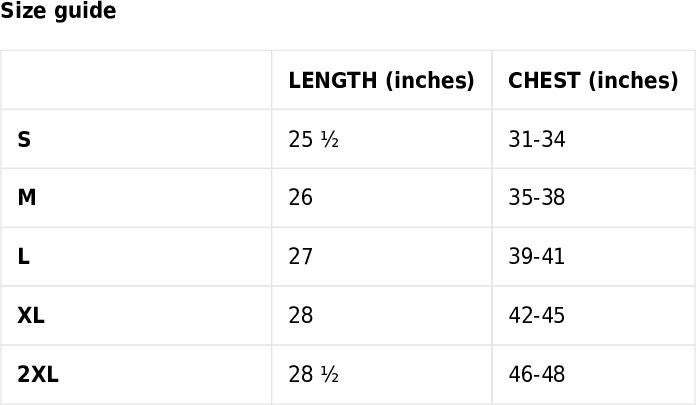Select the length value 28 for XL

click(301, 315)
